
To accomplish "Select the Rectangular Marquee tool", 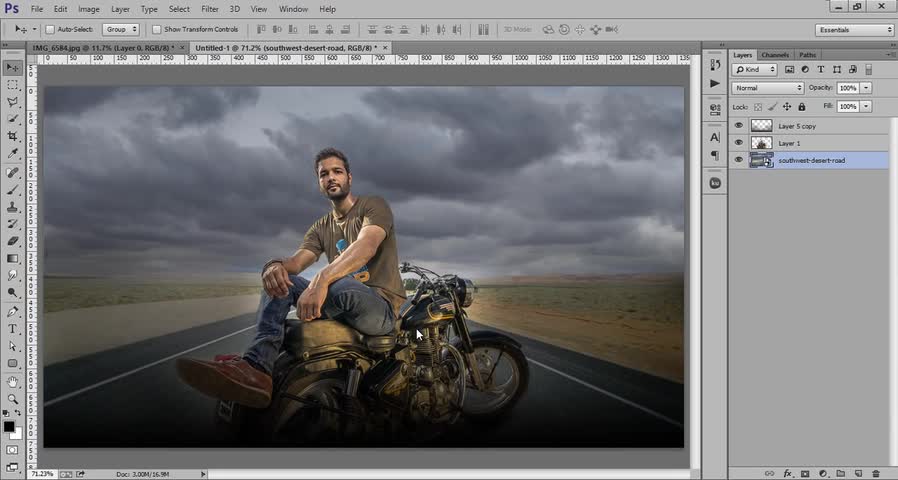I will coord(12,85).
